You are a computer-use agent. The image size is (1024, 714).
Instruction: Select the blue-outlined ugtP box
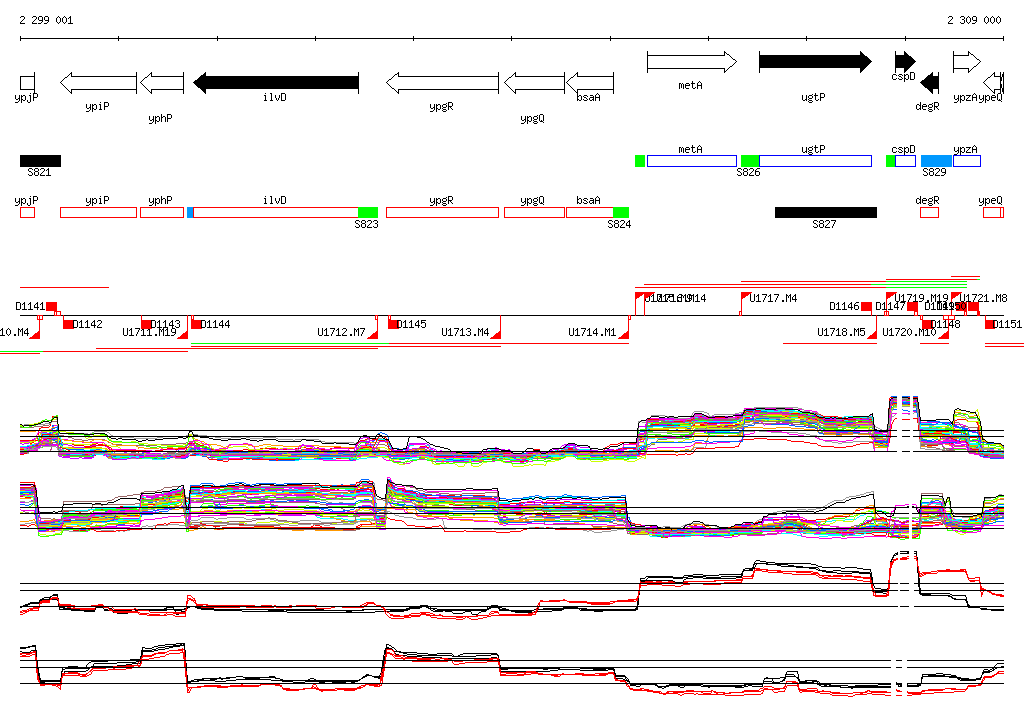coord(815,161)
